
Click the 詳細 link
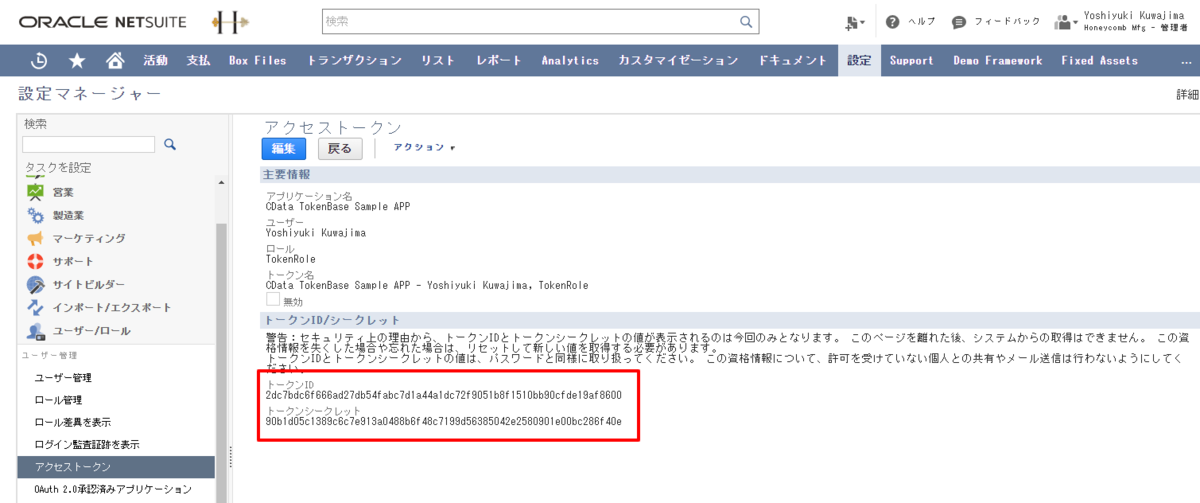(1187, 94)
